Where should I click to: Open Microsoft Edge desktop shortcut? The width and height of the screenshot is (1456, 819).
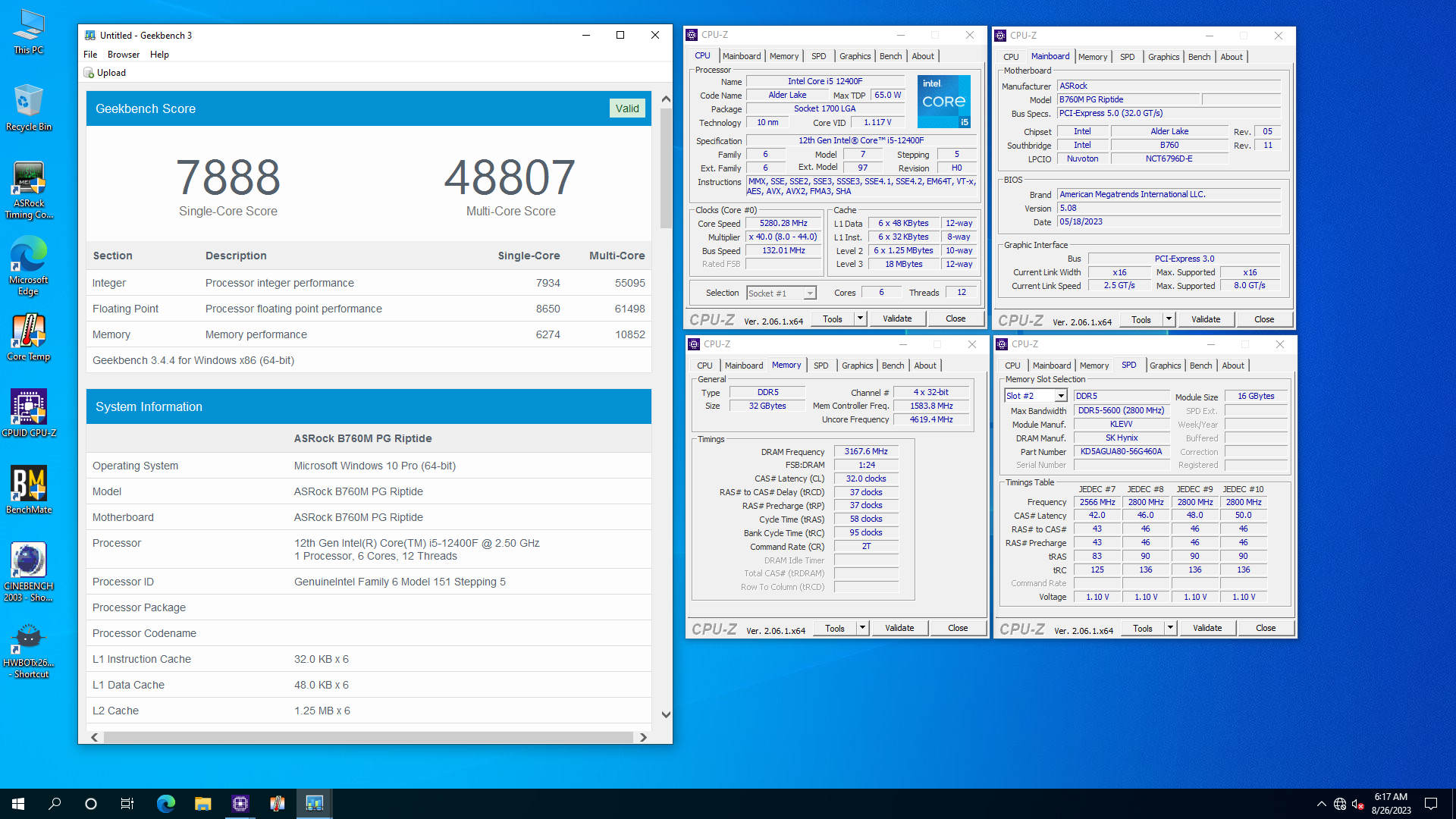click(29, 265)
